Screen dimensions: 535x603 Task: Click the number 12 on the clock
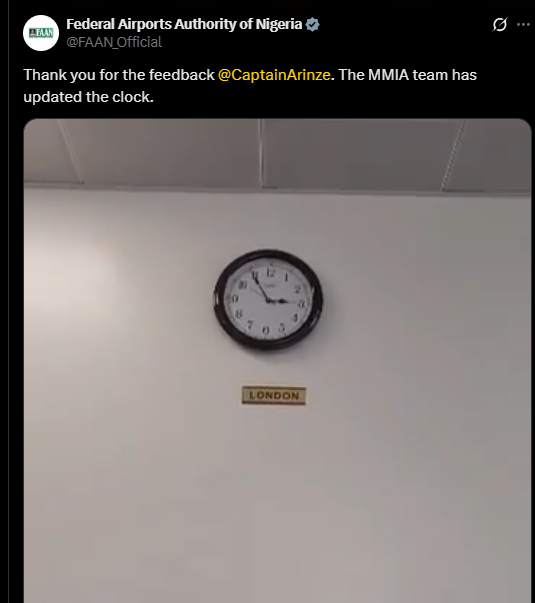tap(271, 273)
